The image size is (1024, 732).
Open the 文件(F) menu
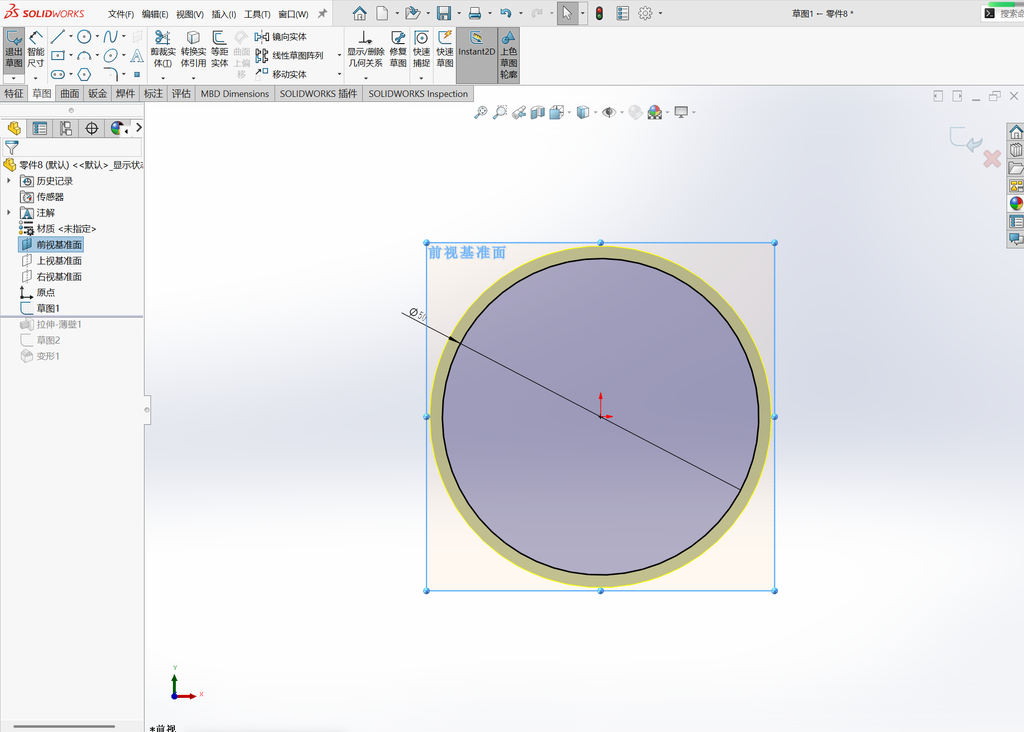(121, 14)
